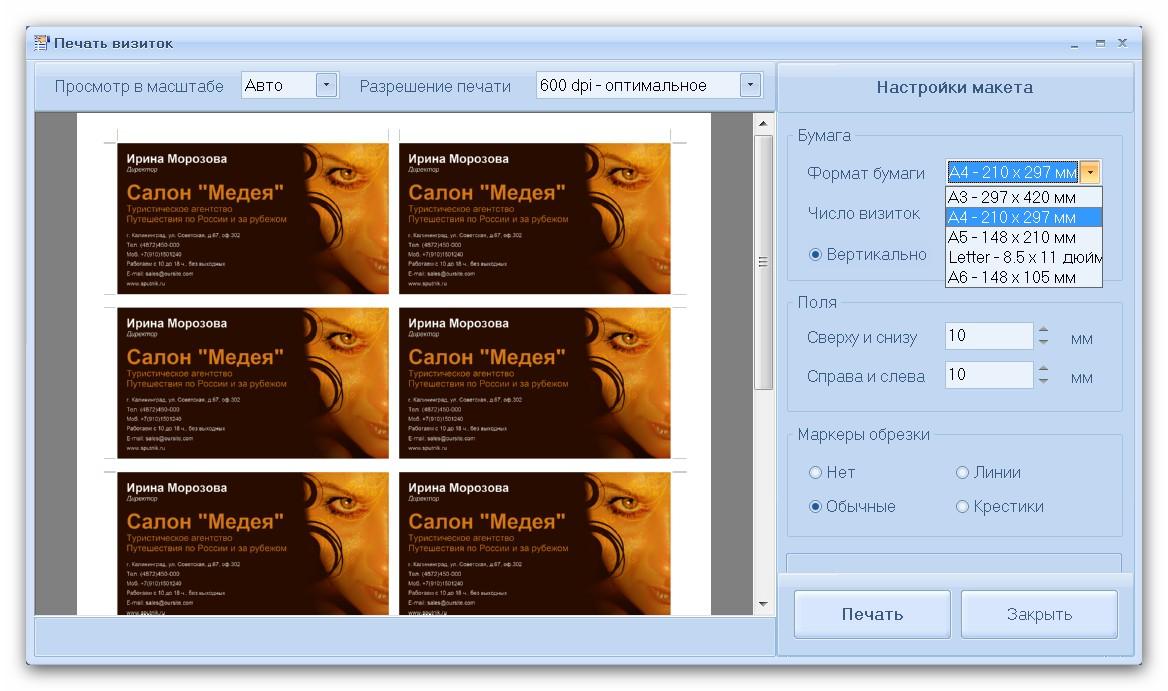
Task: Choose Нет for crop markers
Action: (815, 473)
